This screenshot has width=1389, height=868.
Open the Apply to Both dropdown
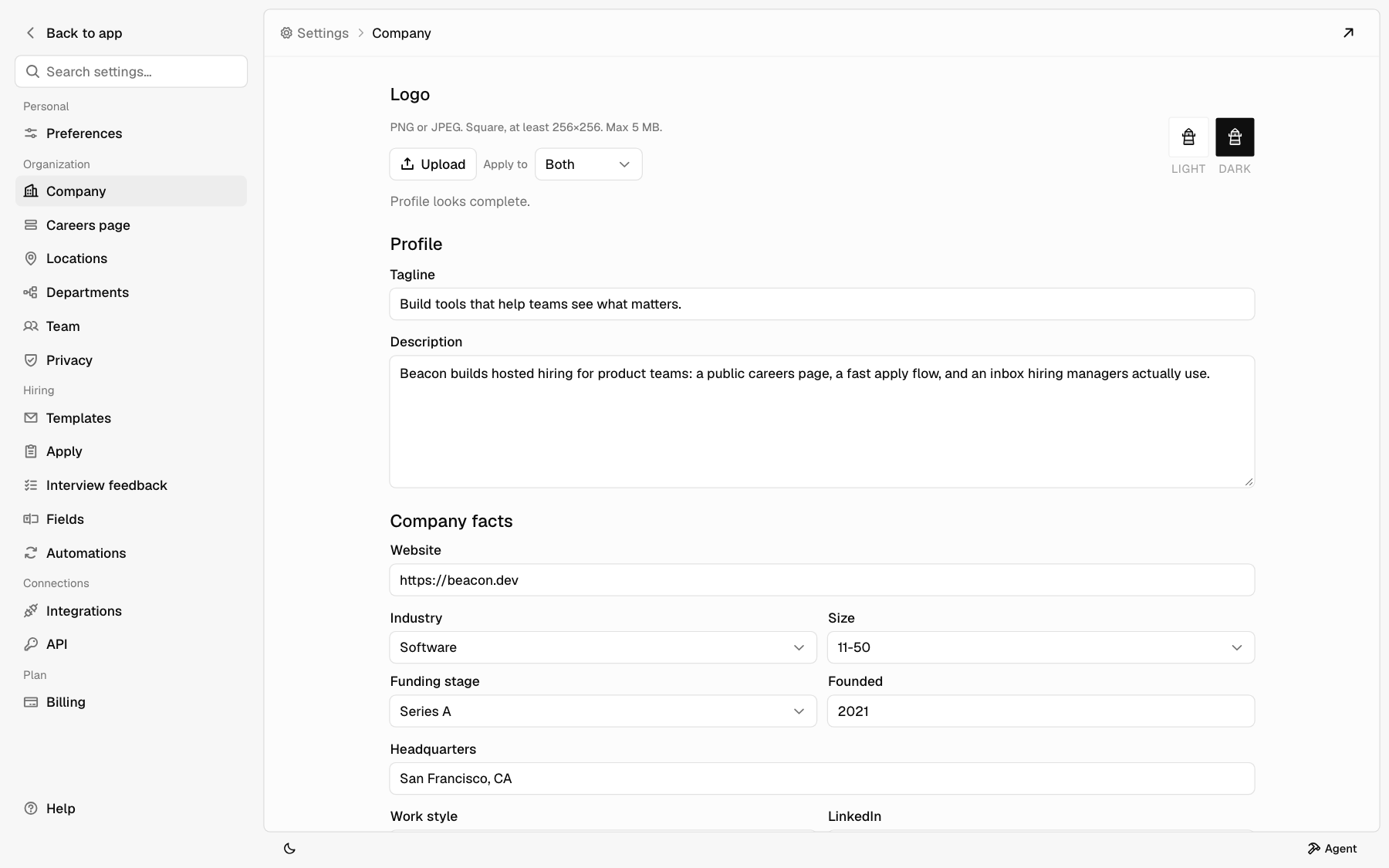588,164
